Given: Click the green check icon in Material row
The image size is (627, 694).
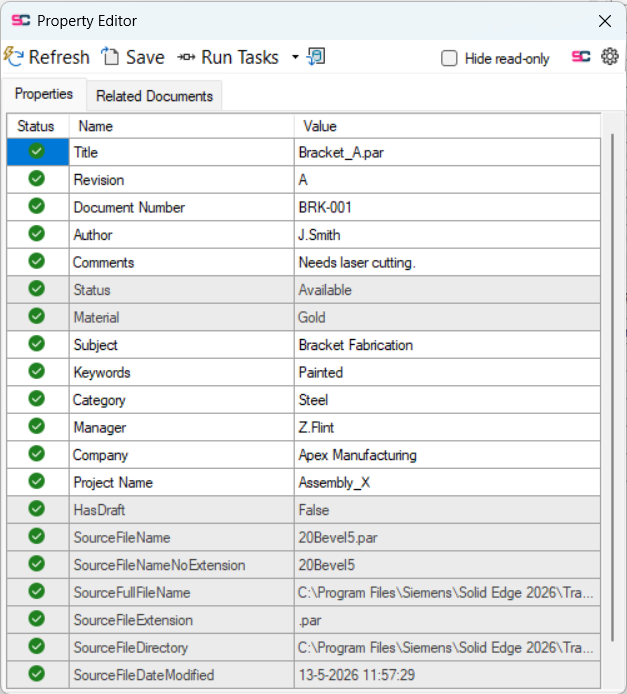Looking at the screenshot, I should point(37,316).
